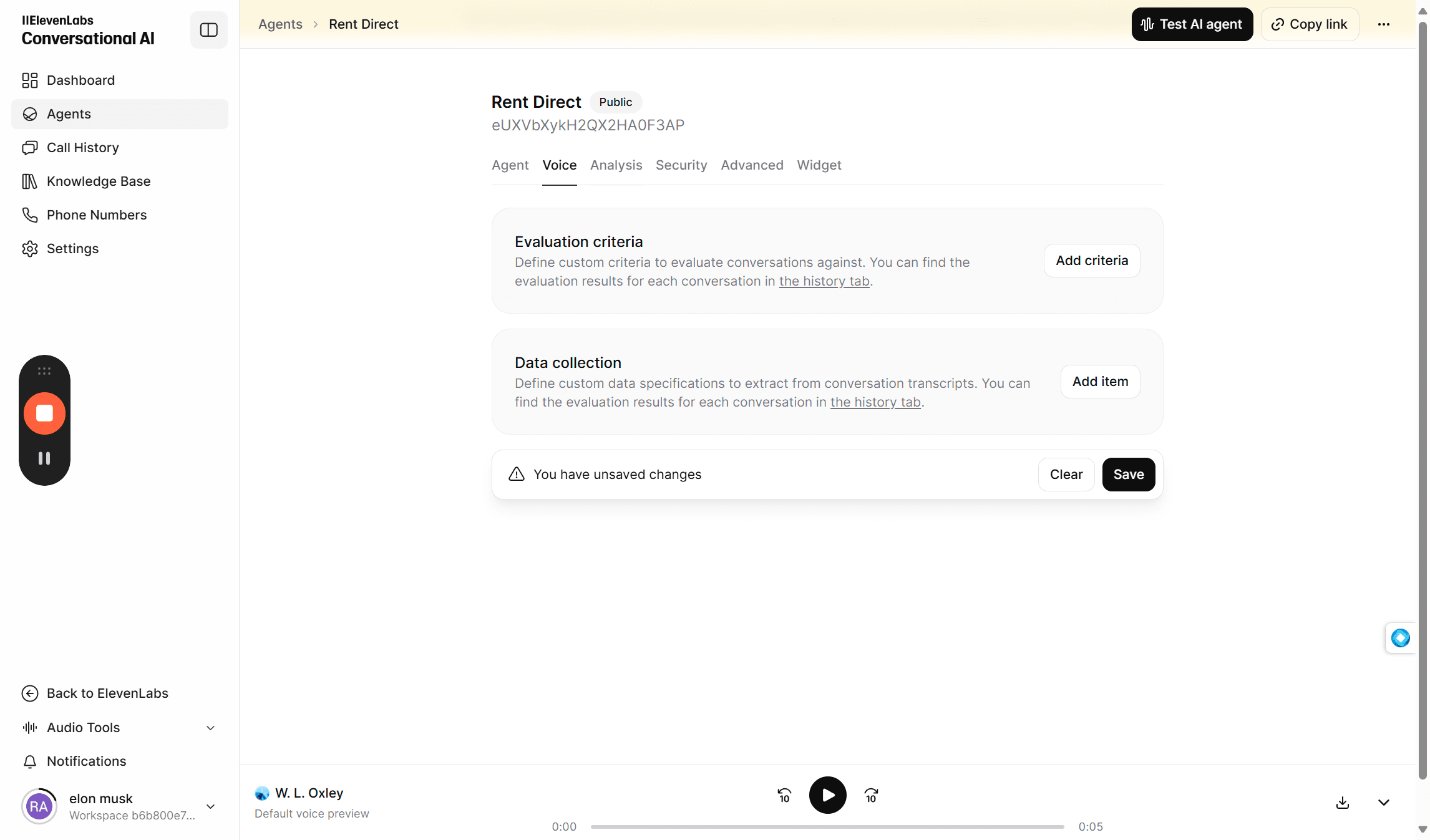Copy the agent link

pos(1310,24)
